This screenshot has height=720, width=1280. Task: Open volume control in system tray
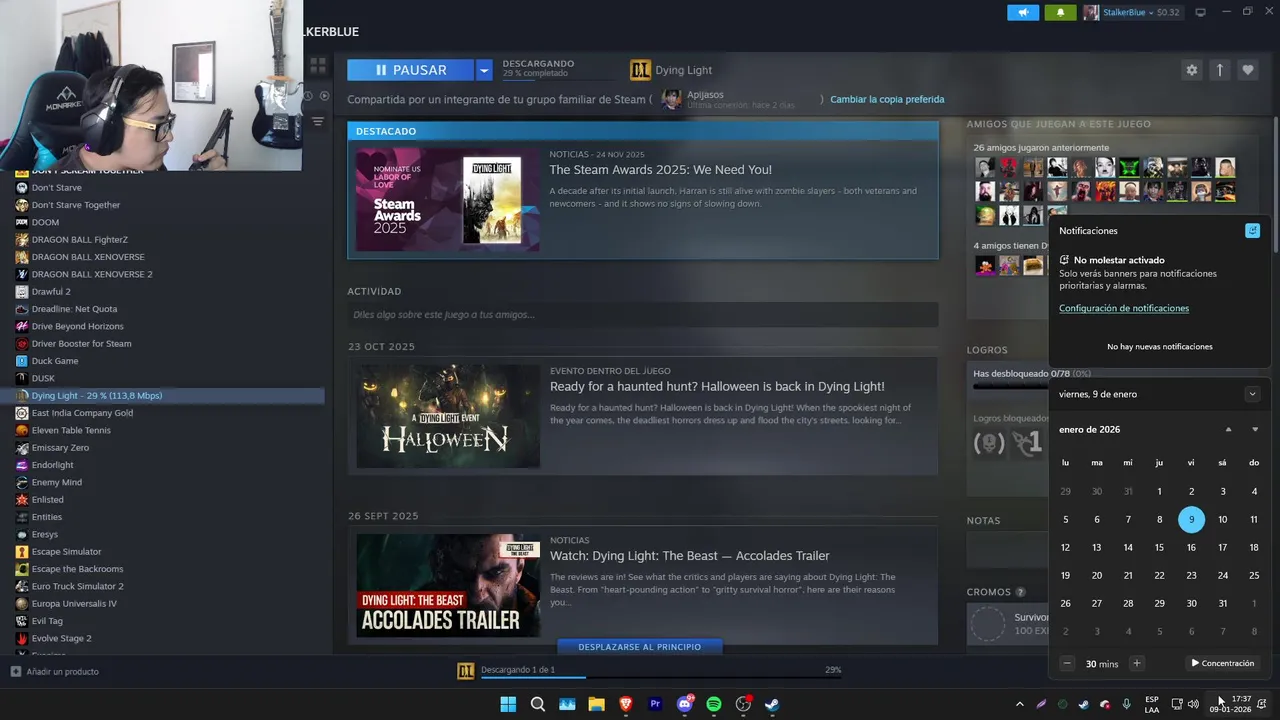coord(1192,704)
